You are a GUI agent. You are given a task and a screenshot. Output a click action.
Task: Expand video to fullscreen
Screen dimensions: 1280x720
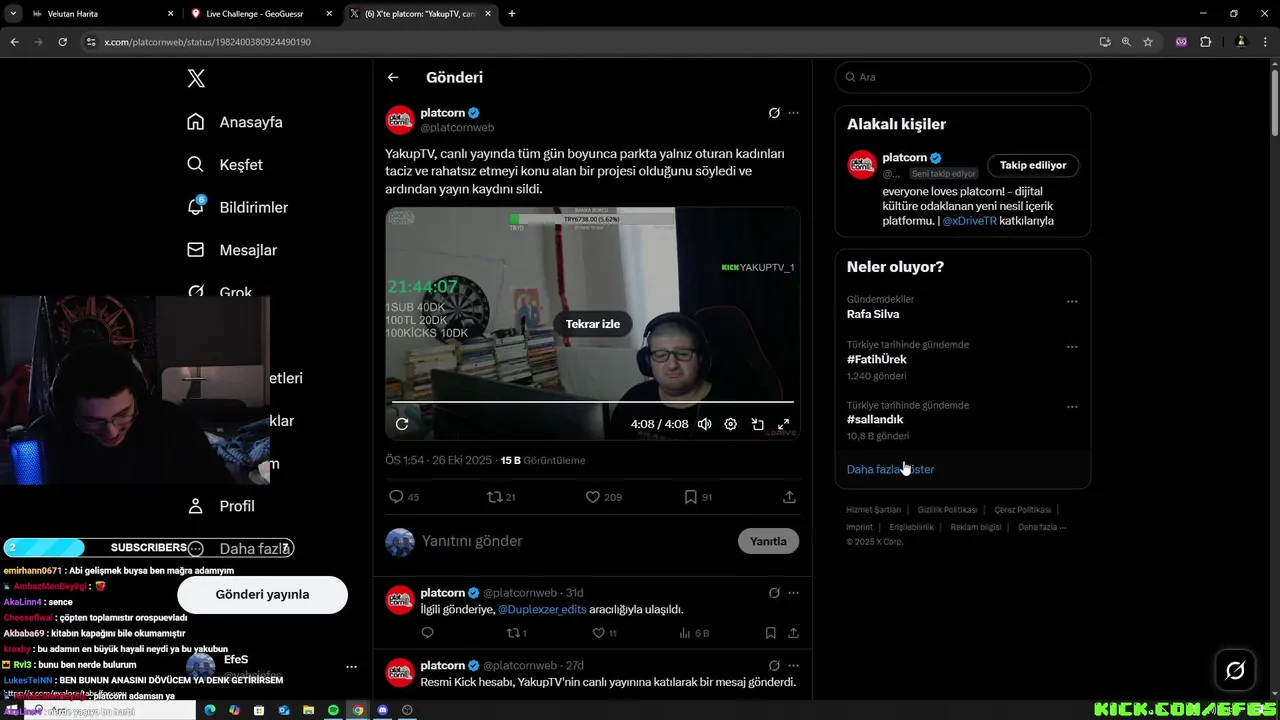pos(784,424)
